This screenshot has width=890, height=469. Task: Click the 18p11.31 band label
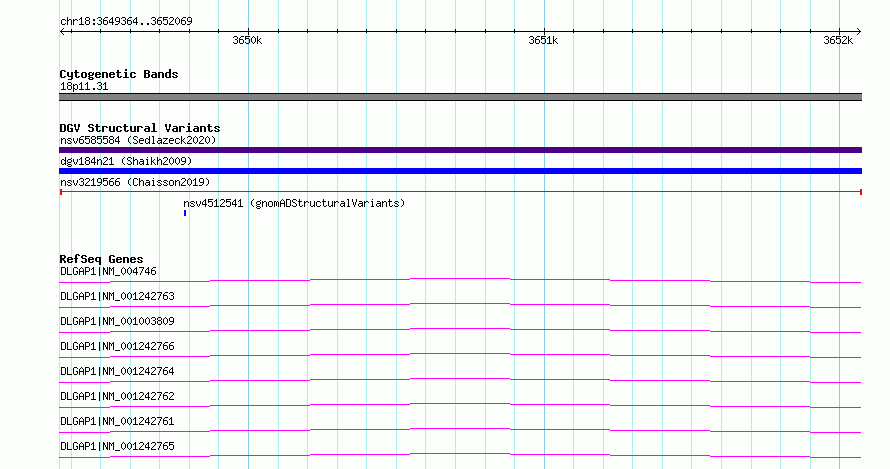pyautogui.click(x=84, y=86)
